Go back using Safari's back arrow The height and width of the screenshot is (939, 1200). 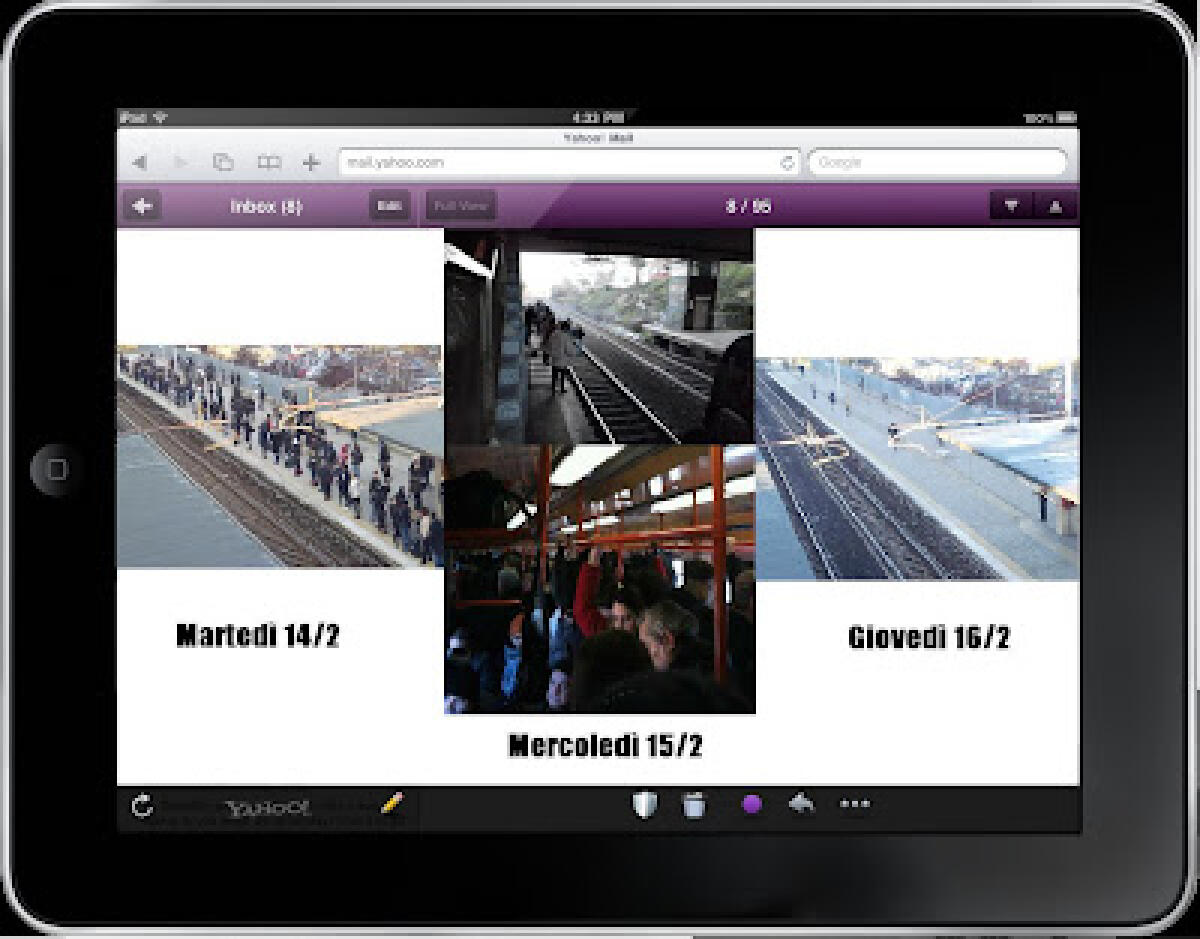140,163
